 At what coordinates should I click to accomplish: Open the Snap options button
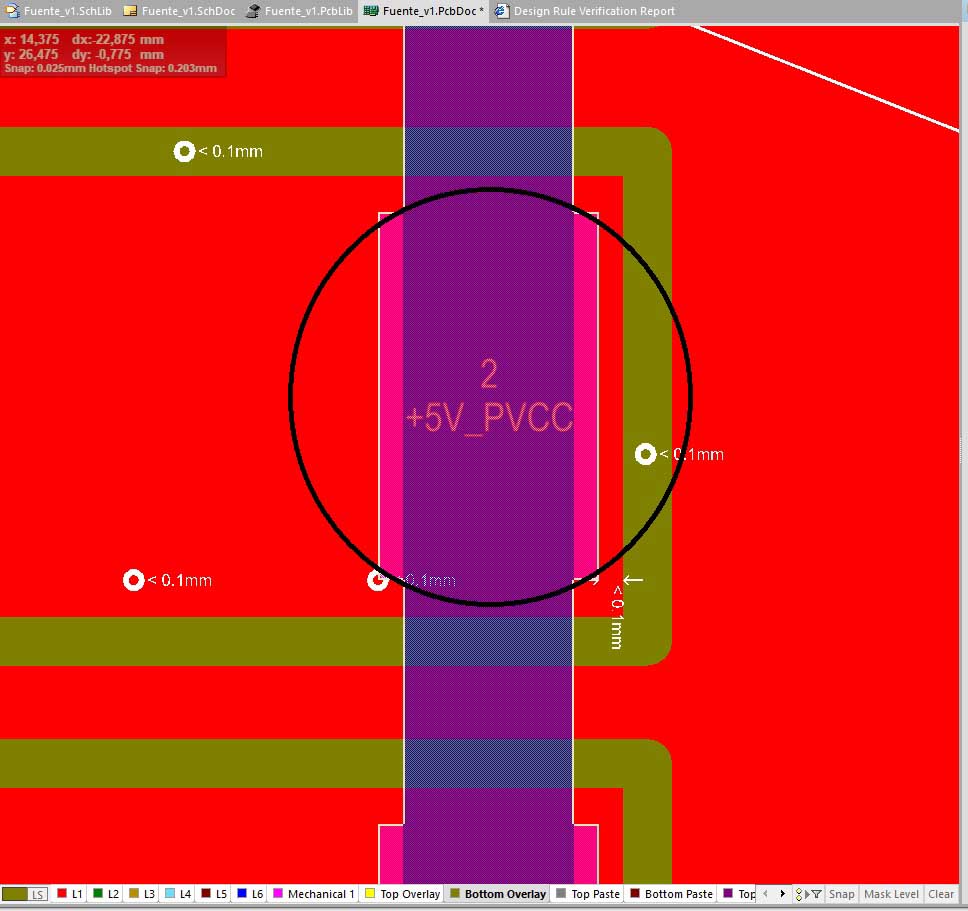pos(842,894)
